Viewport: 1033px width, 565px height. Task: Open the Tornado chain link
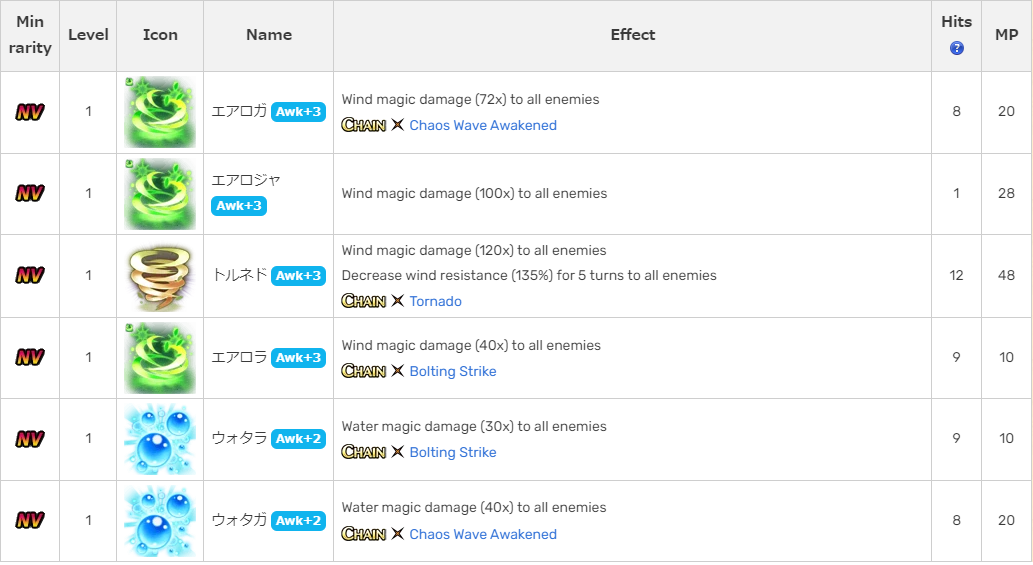point(435,301)
